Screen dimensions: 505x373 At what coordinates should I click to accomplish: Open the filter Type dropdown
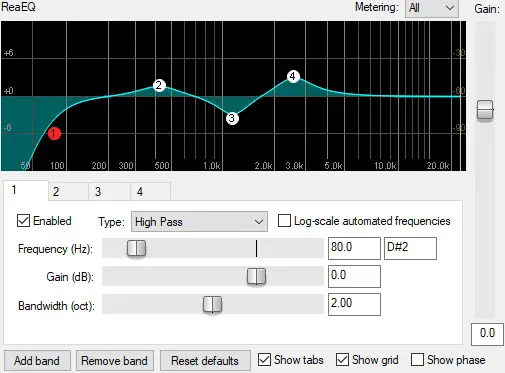click(x=199, y=222)
